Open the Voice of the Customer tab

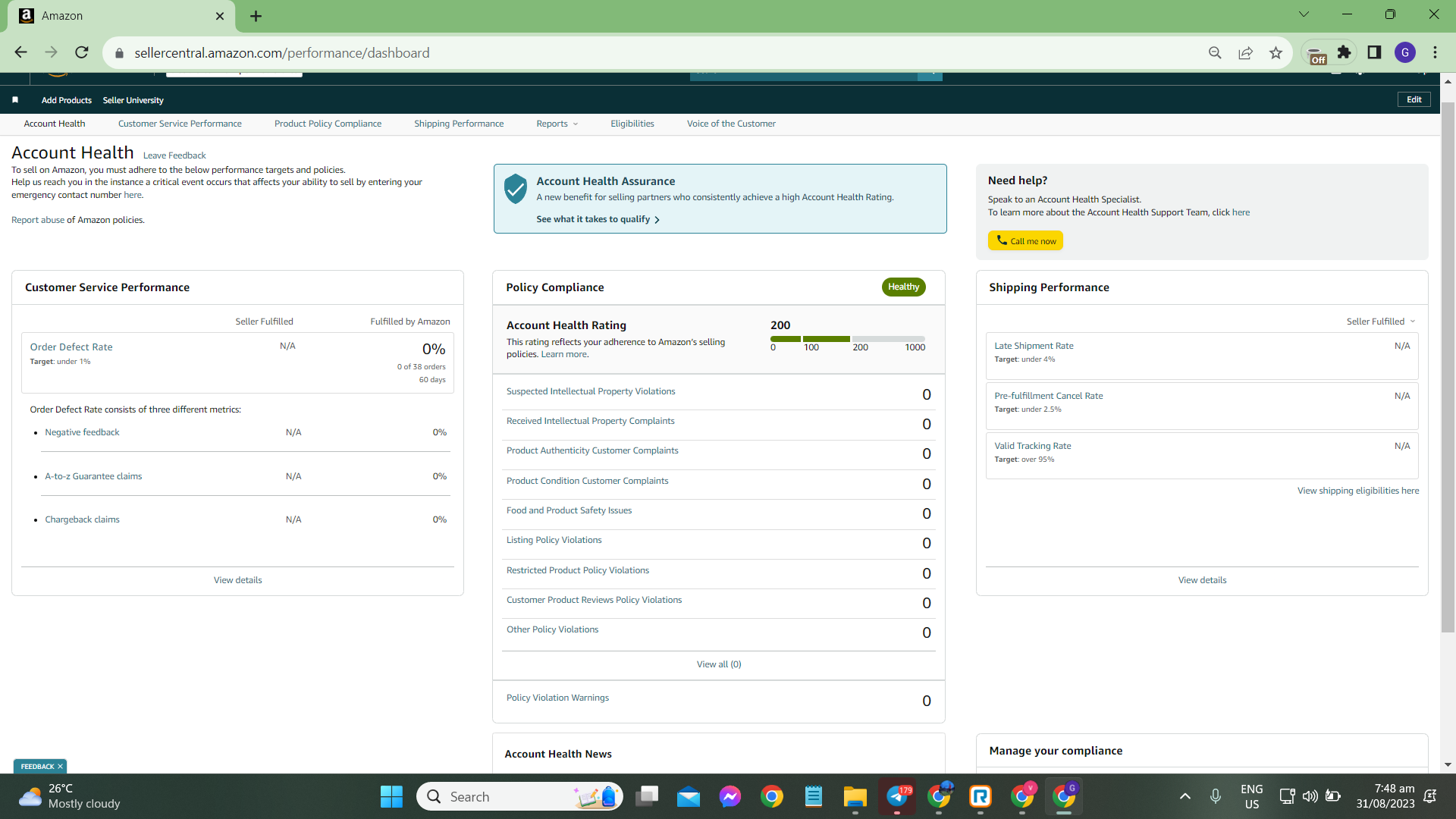coord(731,124)
